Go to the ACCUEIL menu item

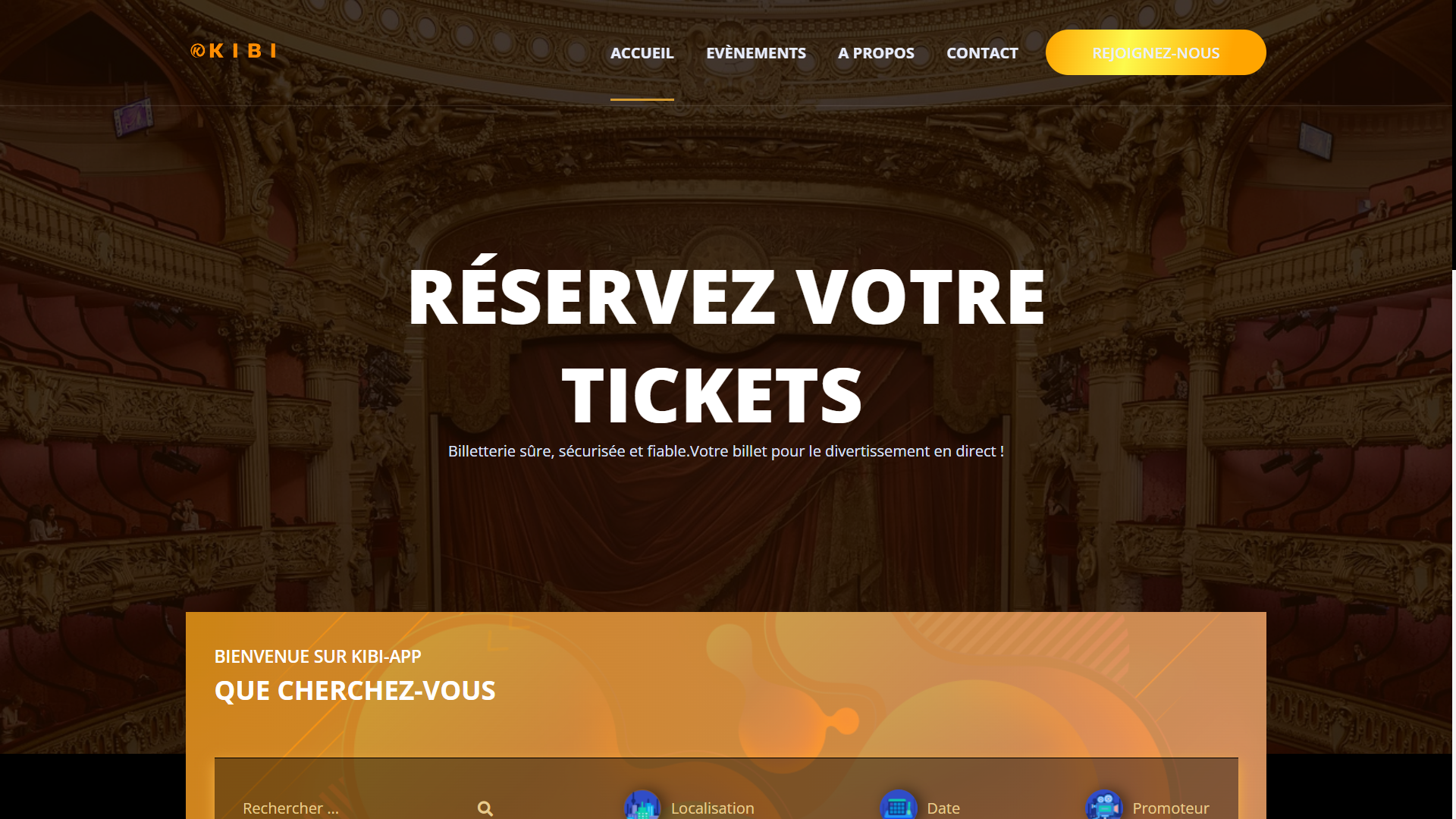click(642, 53)
